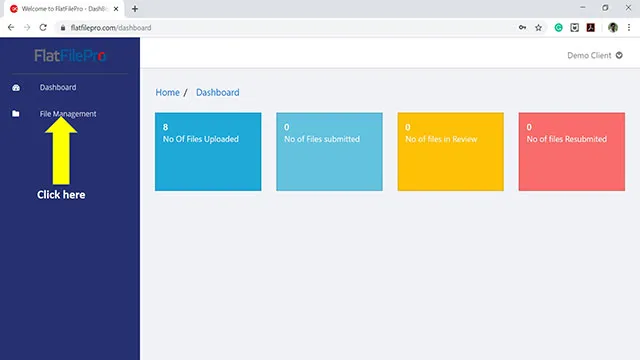
Task: Bookmark this page with star icon
Action: point(538,28)
